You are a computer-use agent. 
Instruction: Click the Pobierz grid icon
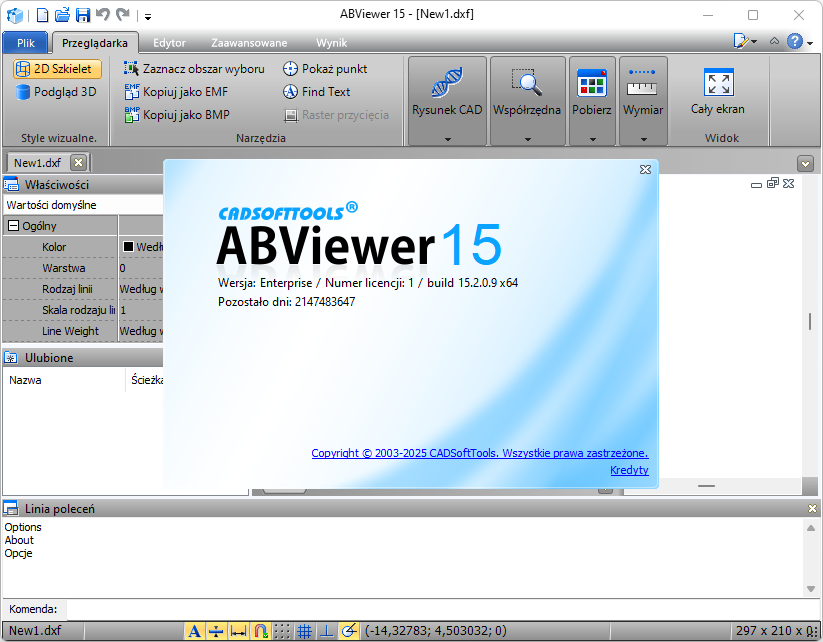[x=592, y=83]
